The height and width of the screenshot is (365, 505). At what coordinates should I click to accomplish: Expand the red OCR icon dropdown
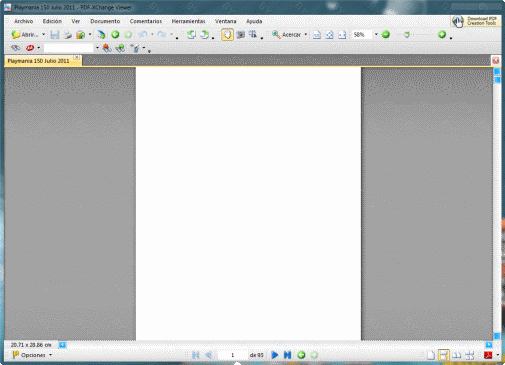click(39, 48)
